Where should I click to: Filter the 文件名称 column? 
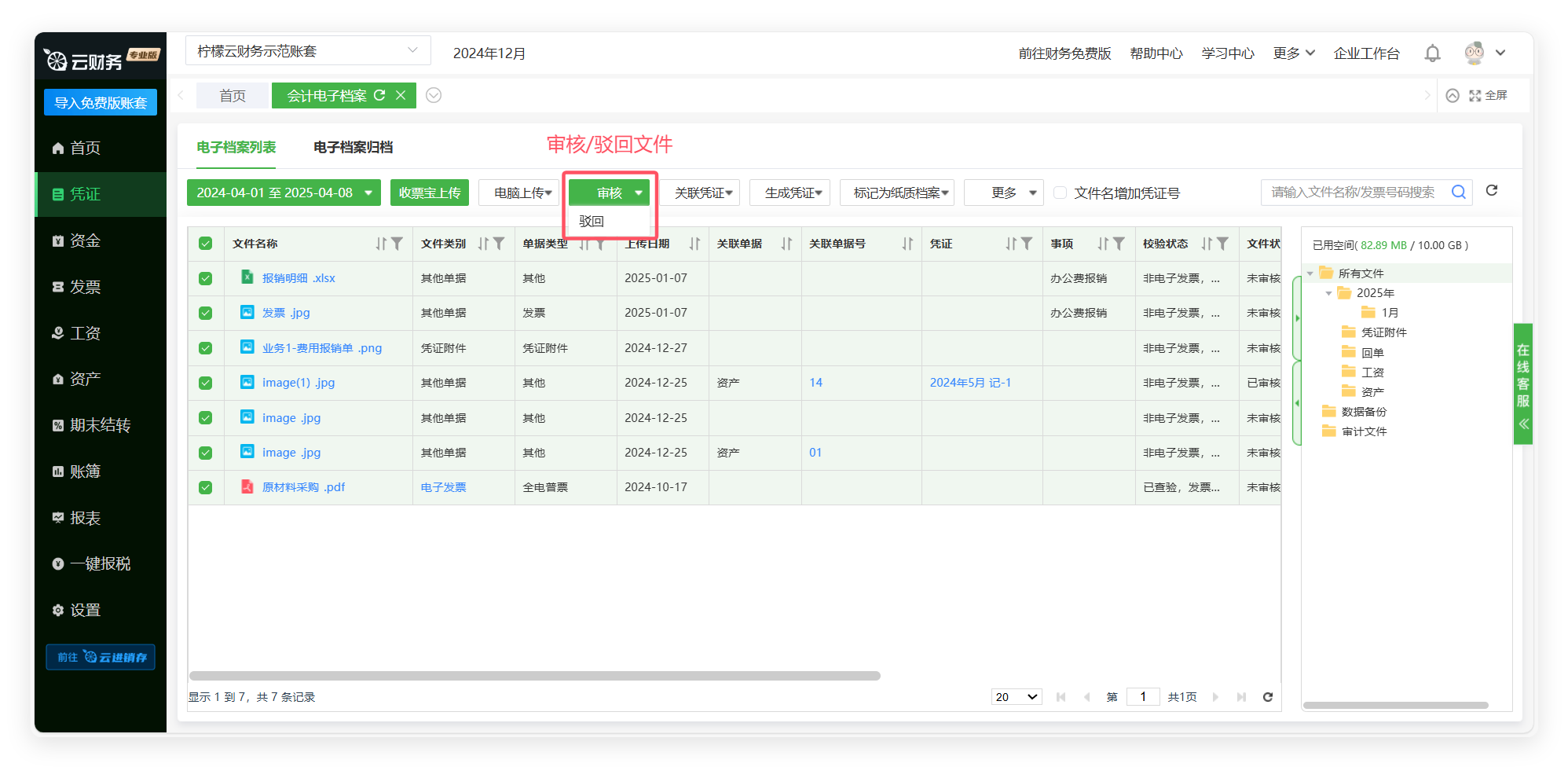tap(397, 244)
